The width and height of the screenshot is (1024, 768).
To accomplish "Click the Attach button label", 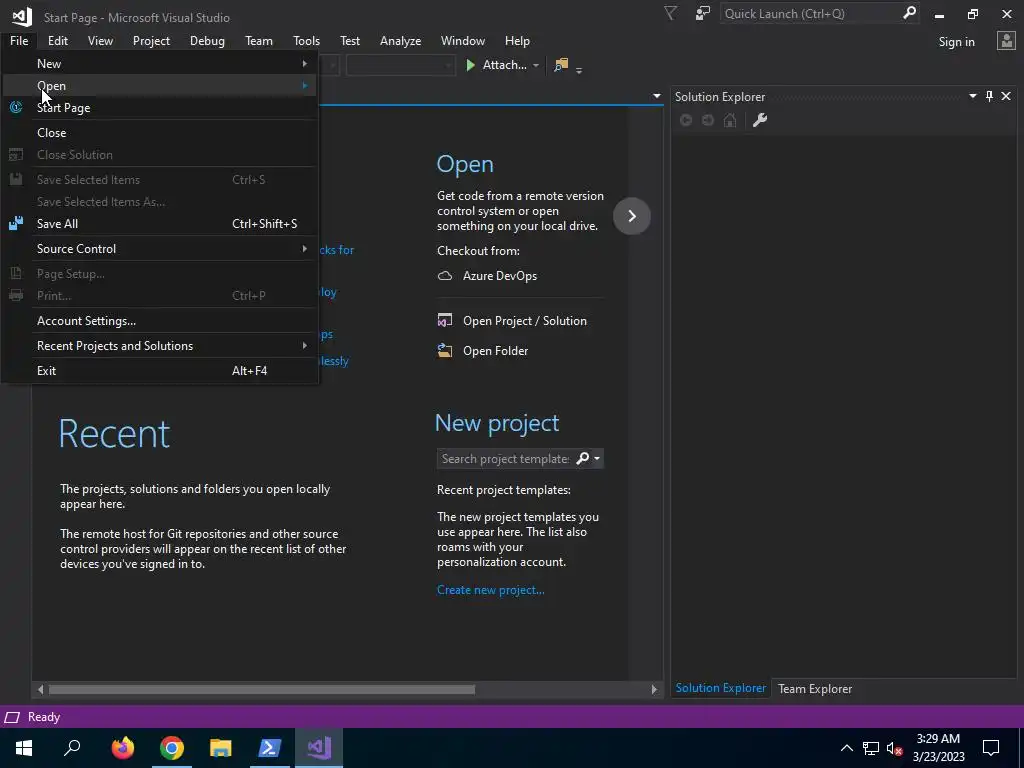I will click(x=504, y=65).
